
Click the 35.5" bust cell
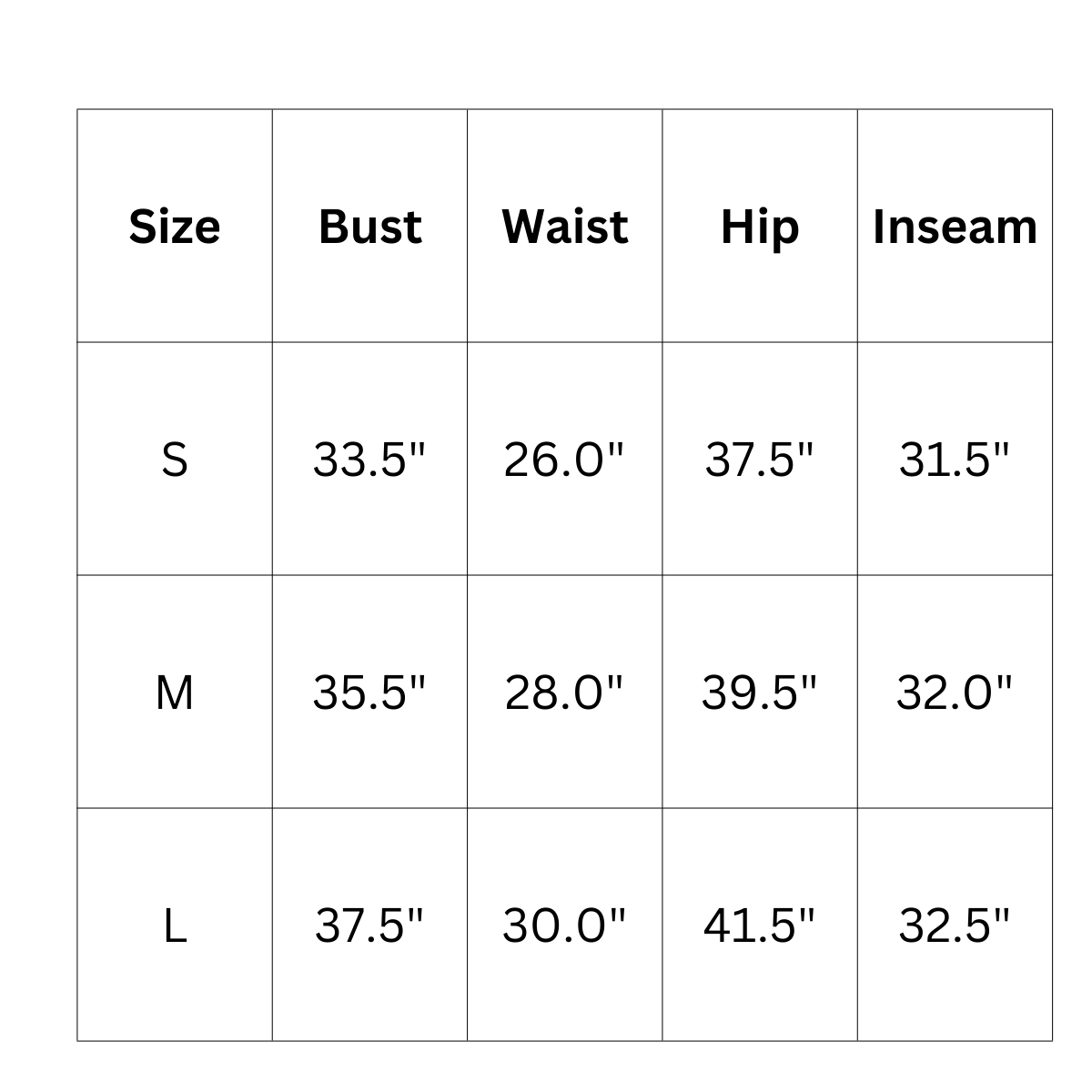click(369, 692)
